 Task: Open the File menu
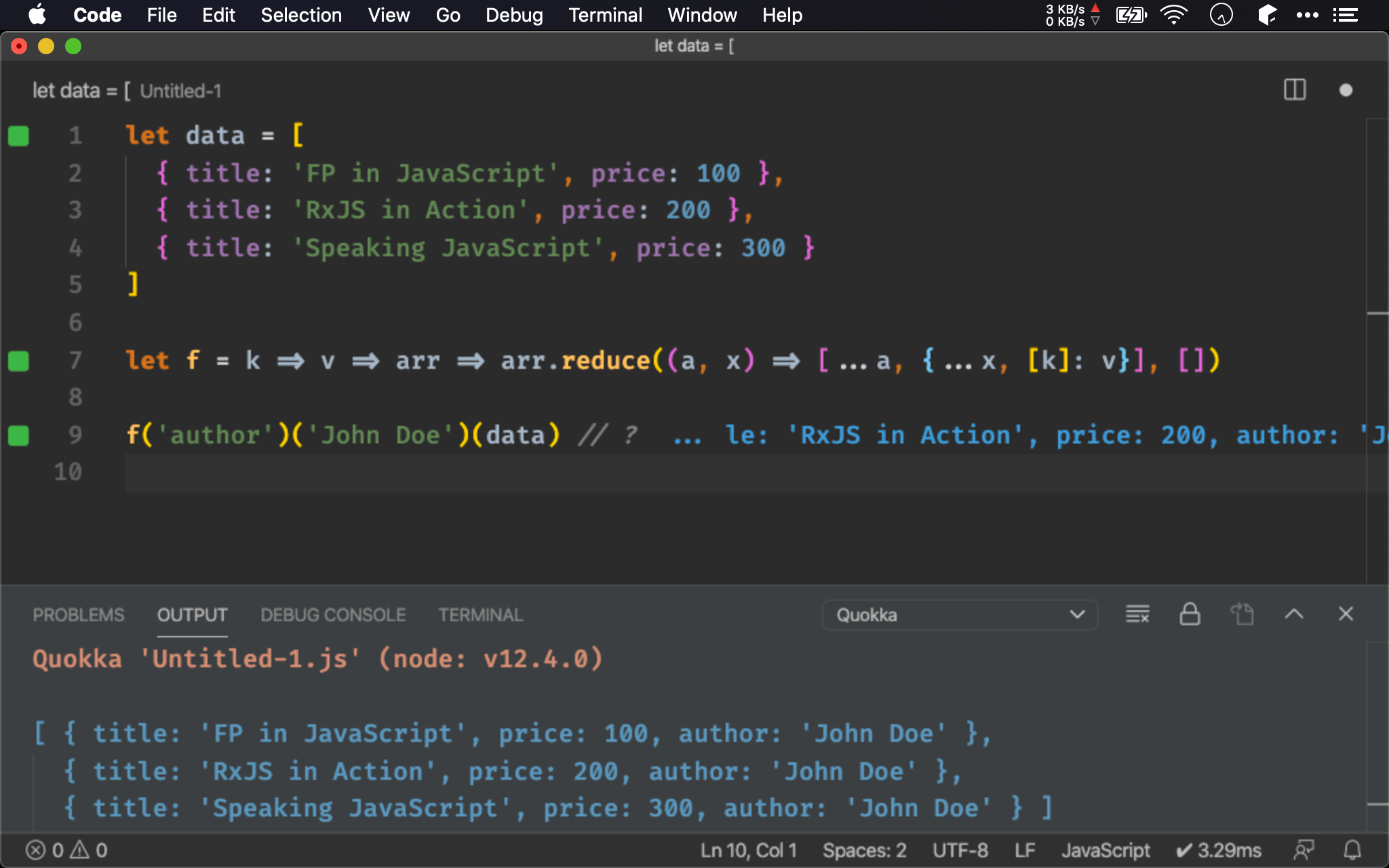click(161, 15)
